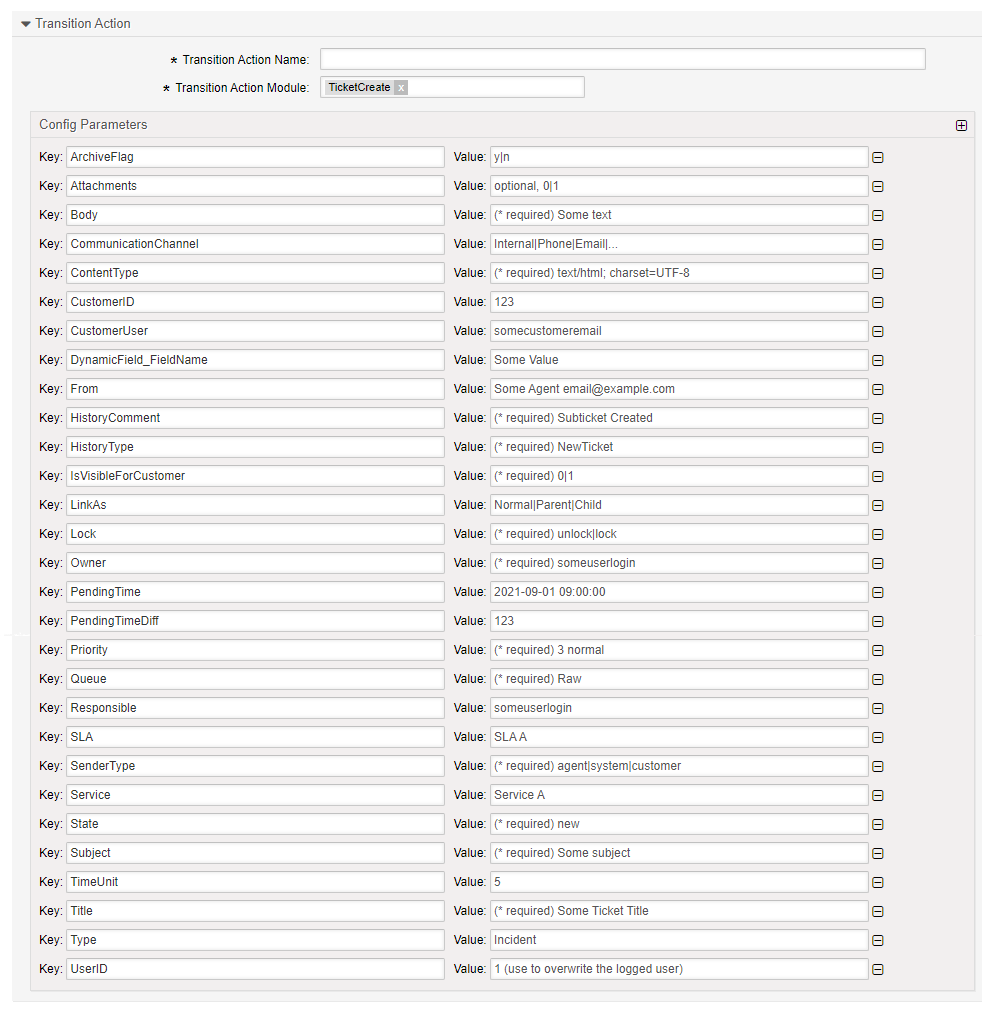Open the Transition Action Module dropdown
The image size is (982, 1023).
pos(495,88)
